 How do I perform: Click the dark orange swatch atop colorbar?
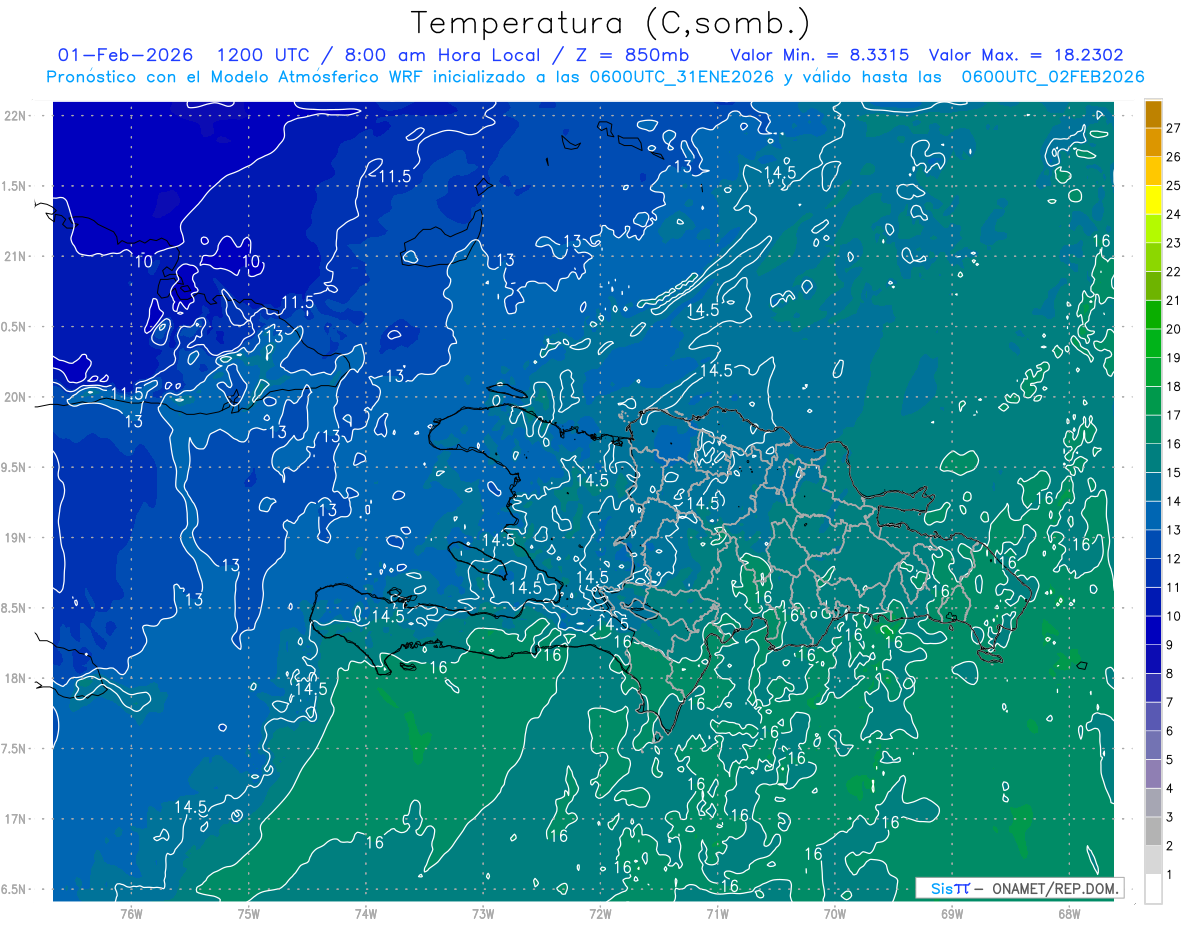[1153, 115]
